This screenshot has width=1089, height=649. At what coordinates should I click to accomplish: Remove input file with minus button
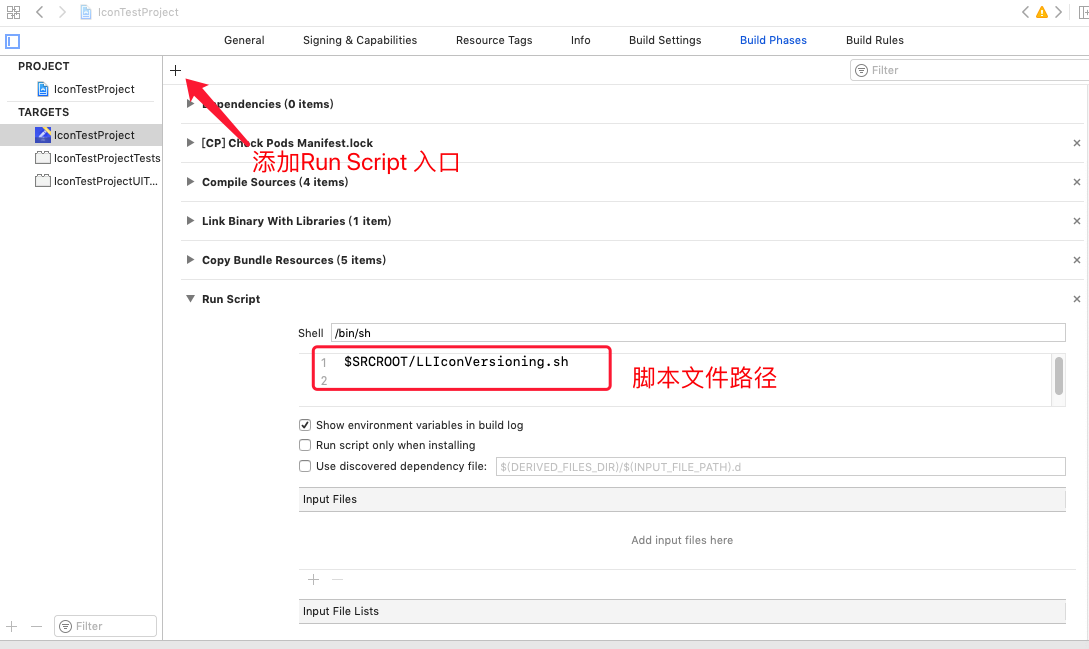338,580
